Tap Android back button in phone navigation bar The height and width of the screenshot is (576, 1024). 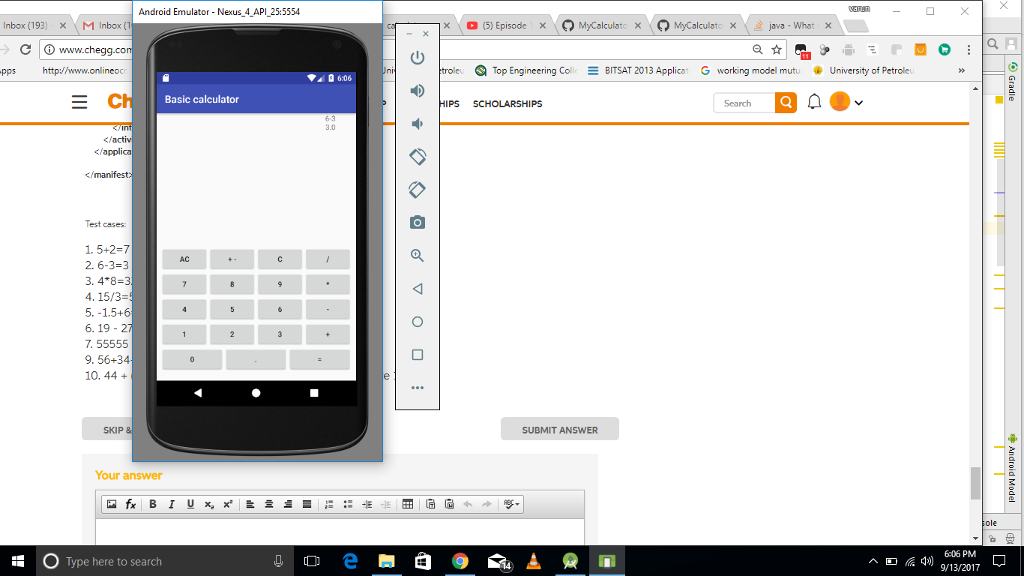(x=198, y=392)
